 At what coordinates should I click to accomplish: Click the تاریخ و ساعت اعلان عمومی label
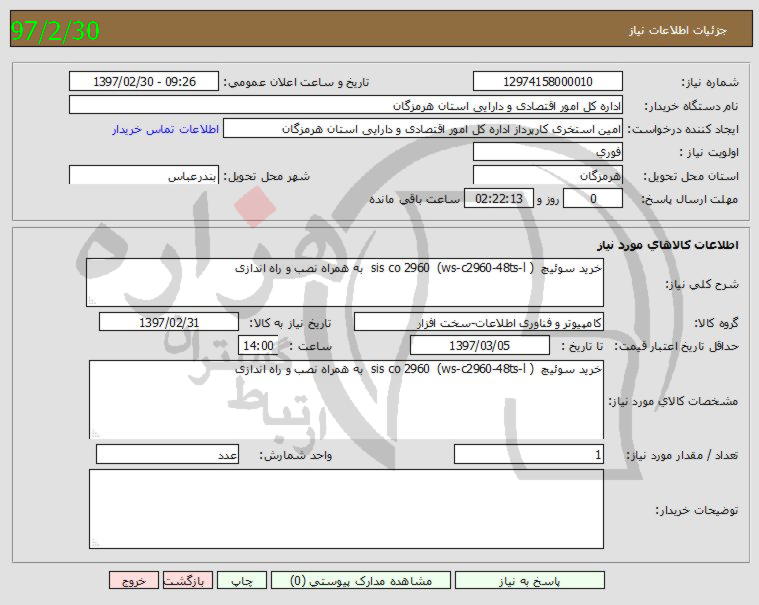pyautogui.click(x=296, y=82)
